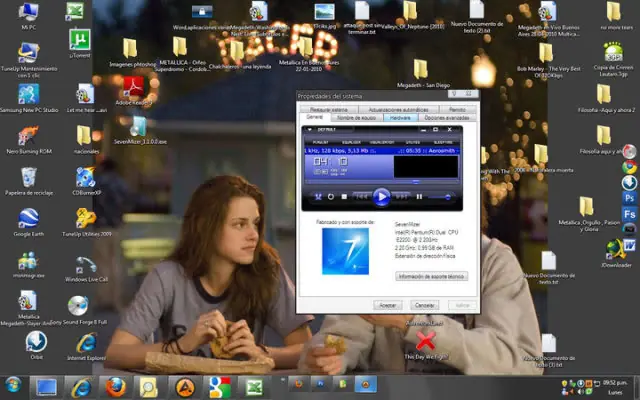
Task: Stop playback in the media player
Action: pyautogui.click(x=344, y=197)
